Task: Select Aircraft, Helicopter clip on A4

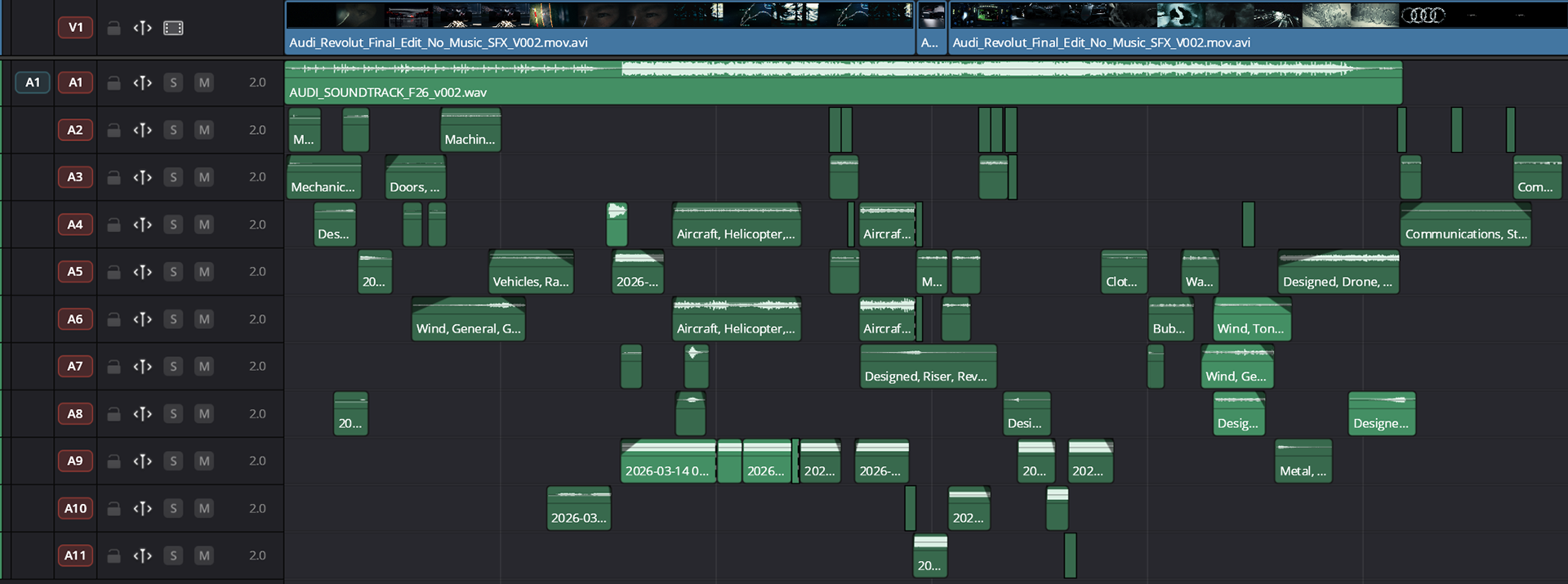Action: (736, 225)
